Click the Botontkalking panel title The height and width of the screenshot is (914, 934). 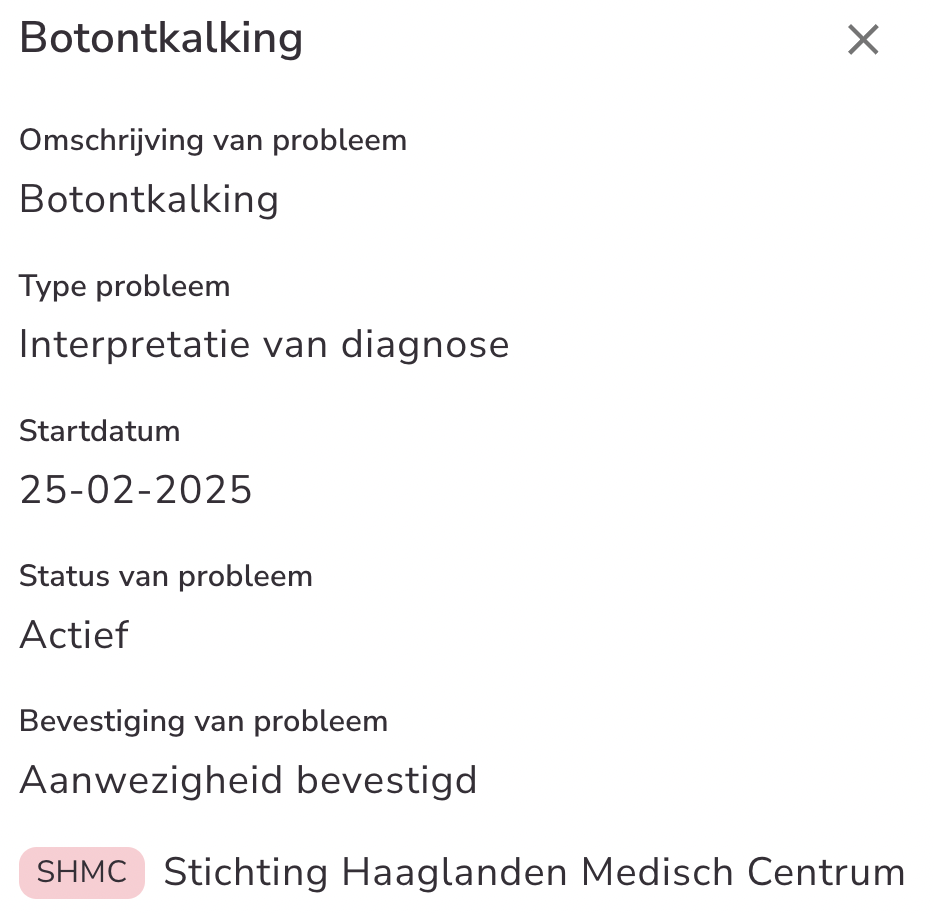[161, 39]
